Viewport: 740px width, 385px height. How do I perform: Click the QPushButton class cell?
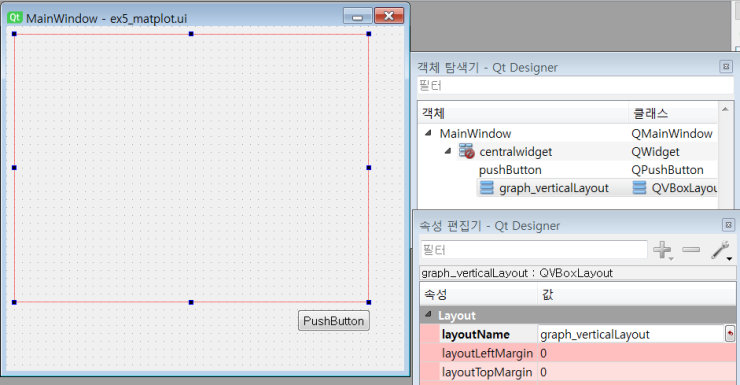coord(667,170)
